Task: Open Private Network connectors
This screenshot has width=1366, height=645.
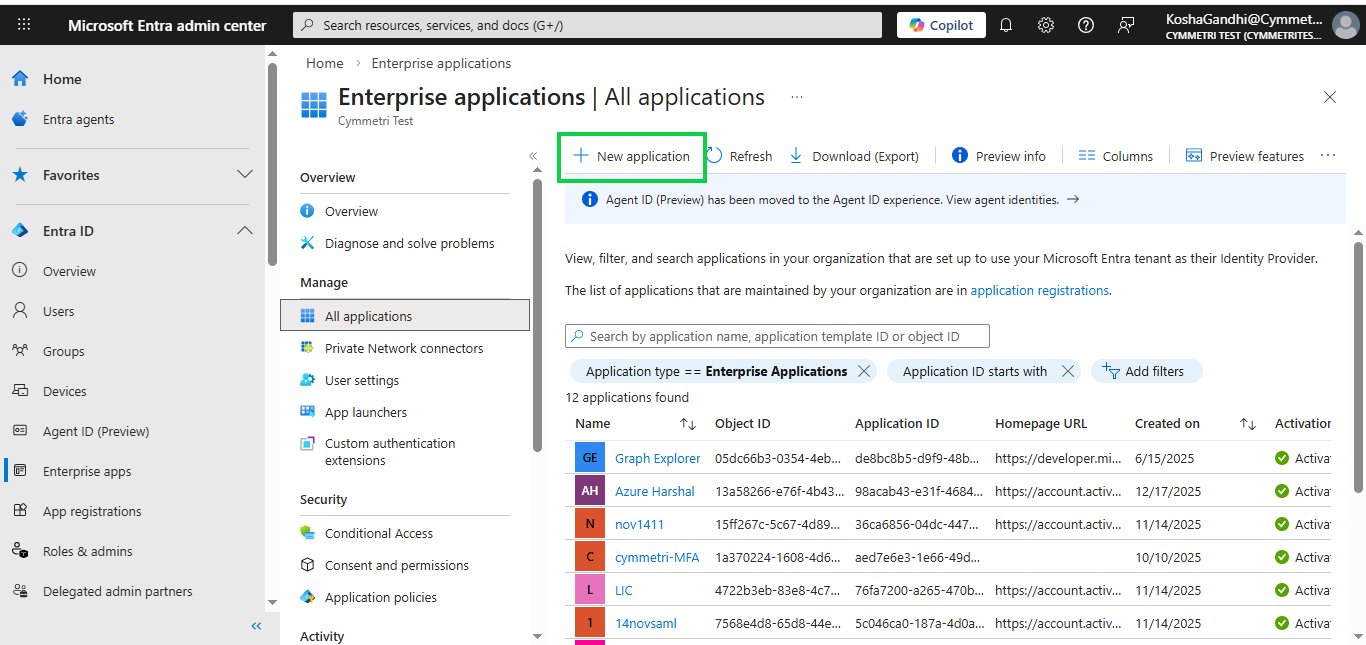Action: [x=404, y=348]
